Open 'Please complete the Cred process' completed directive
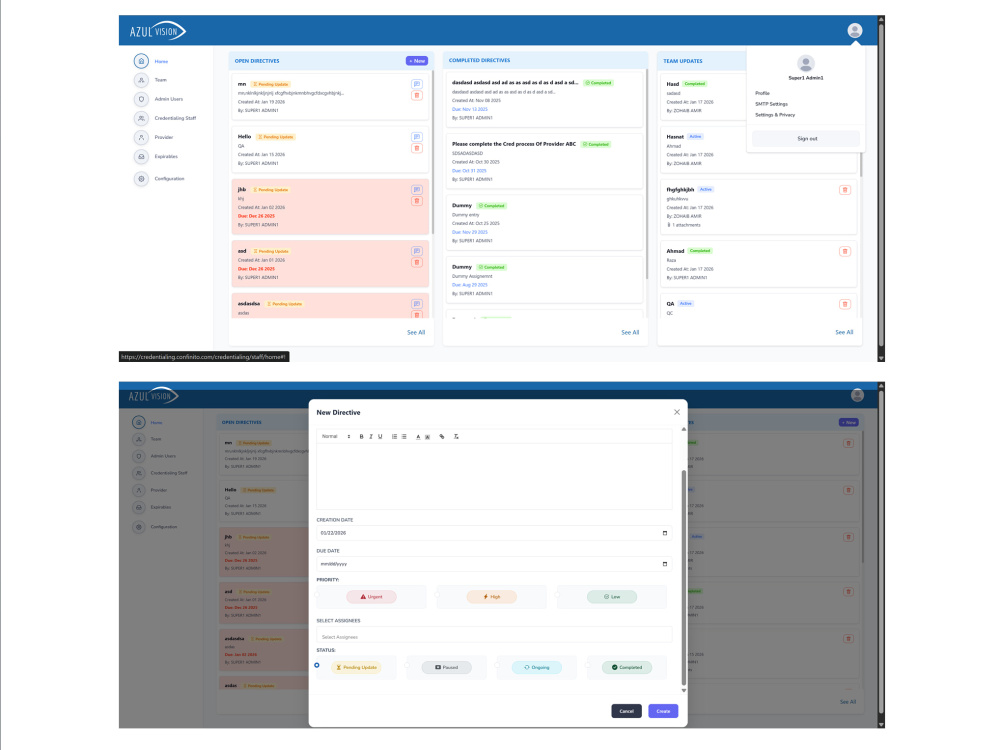 pyautogui.click(x=543, y=161)
